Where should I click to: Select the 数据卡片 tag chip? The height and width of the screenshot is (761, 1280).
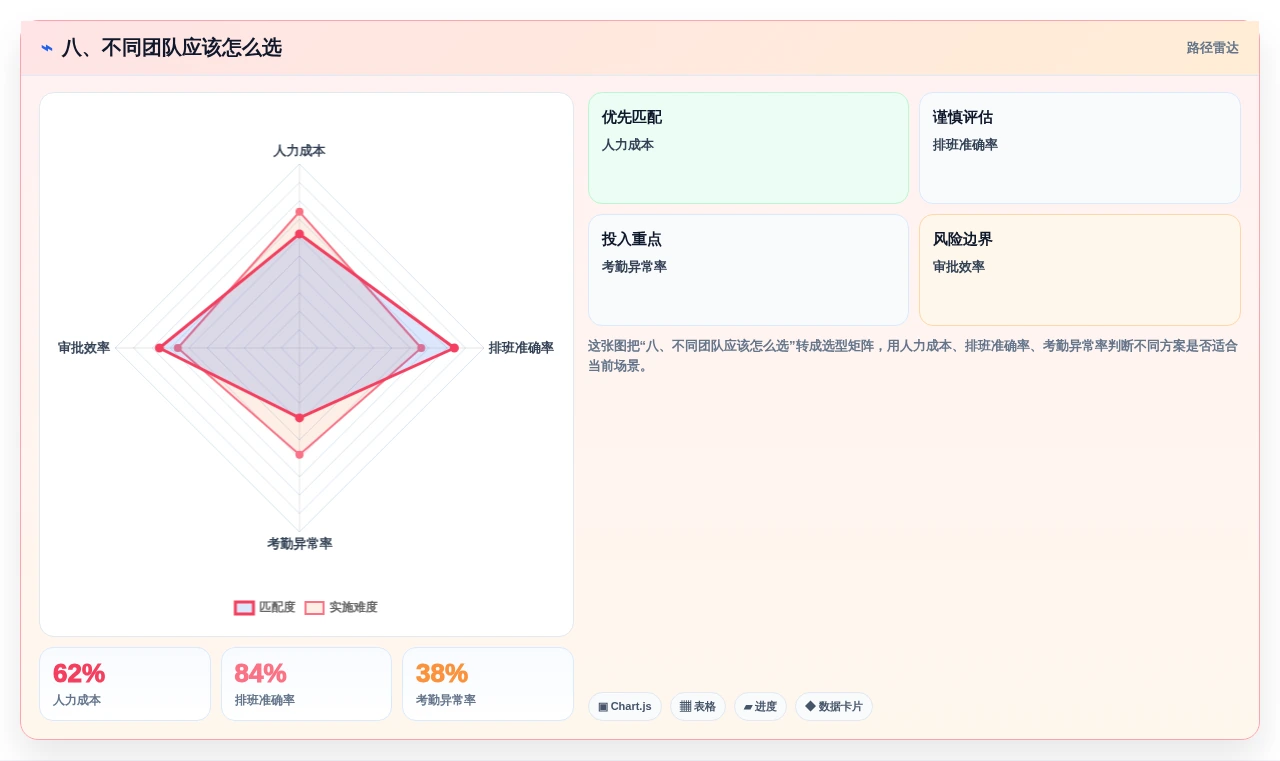(834, 706)
